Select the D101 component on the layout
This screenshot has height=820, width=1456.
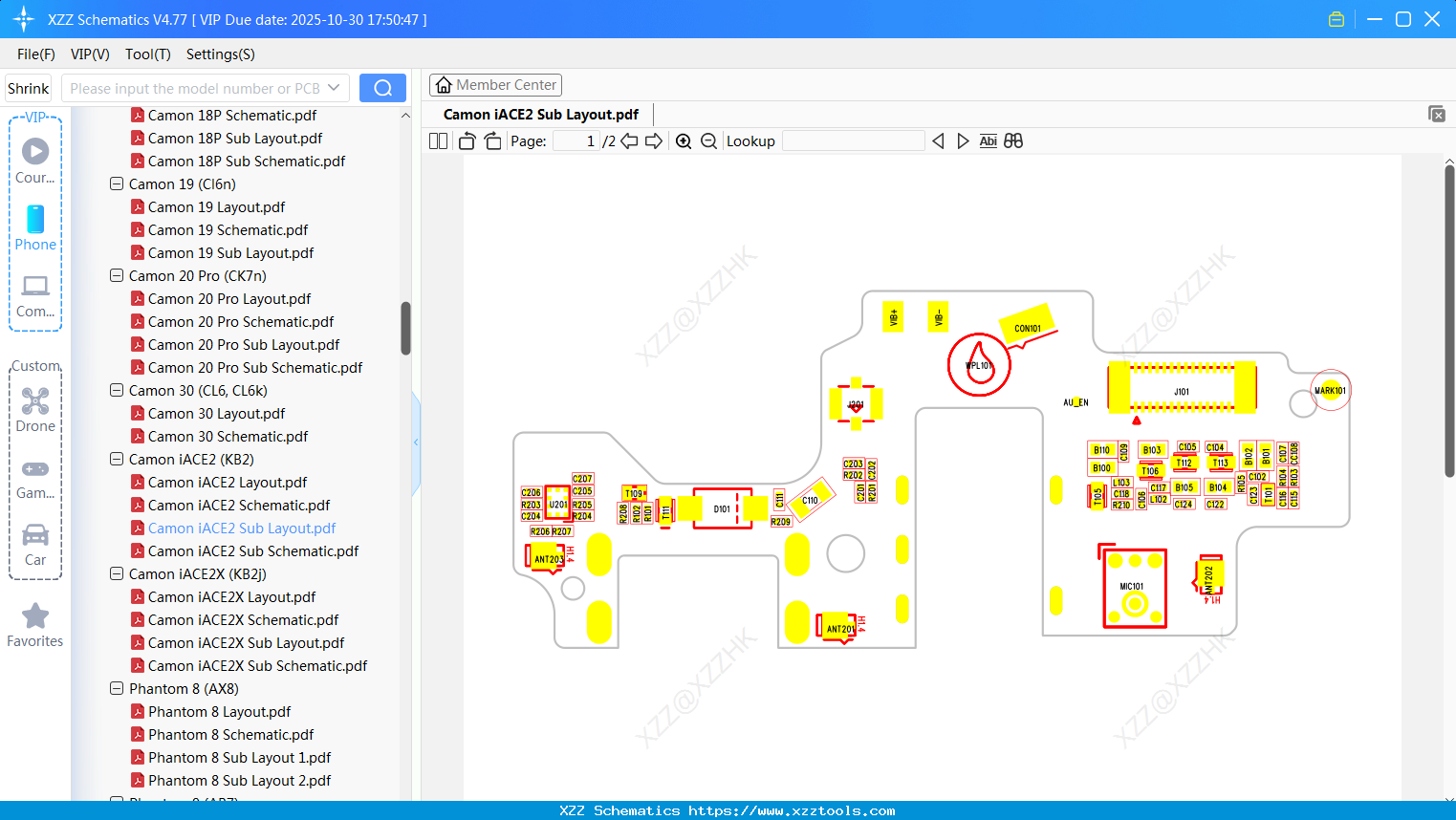point(722,508)
